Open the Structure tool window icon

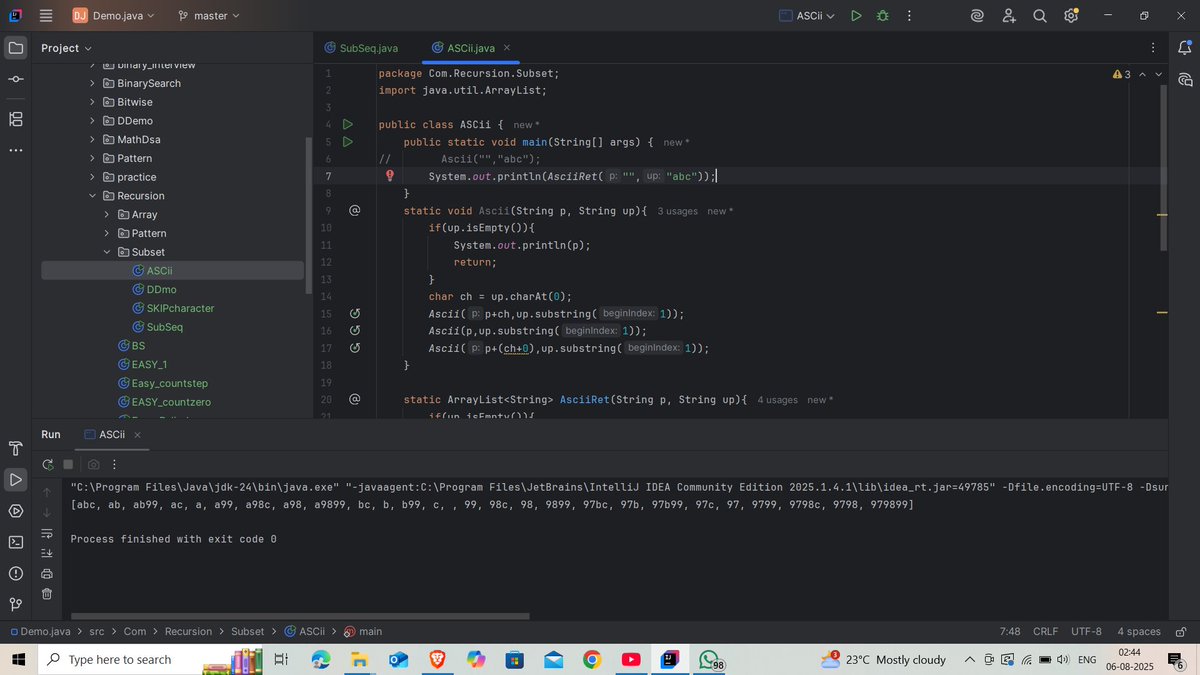16,119
